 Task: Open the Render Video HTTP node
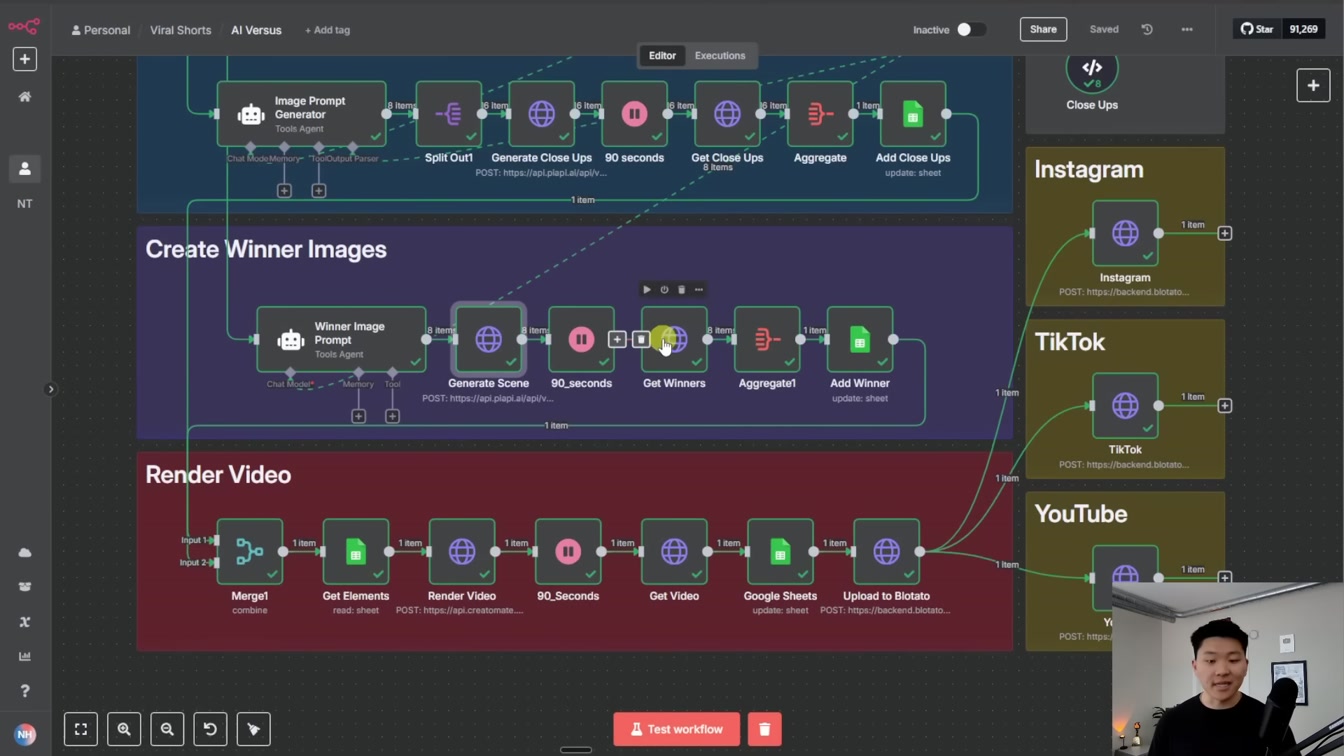pos(462,552)
